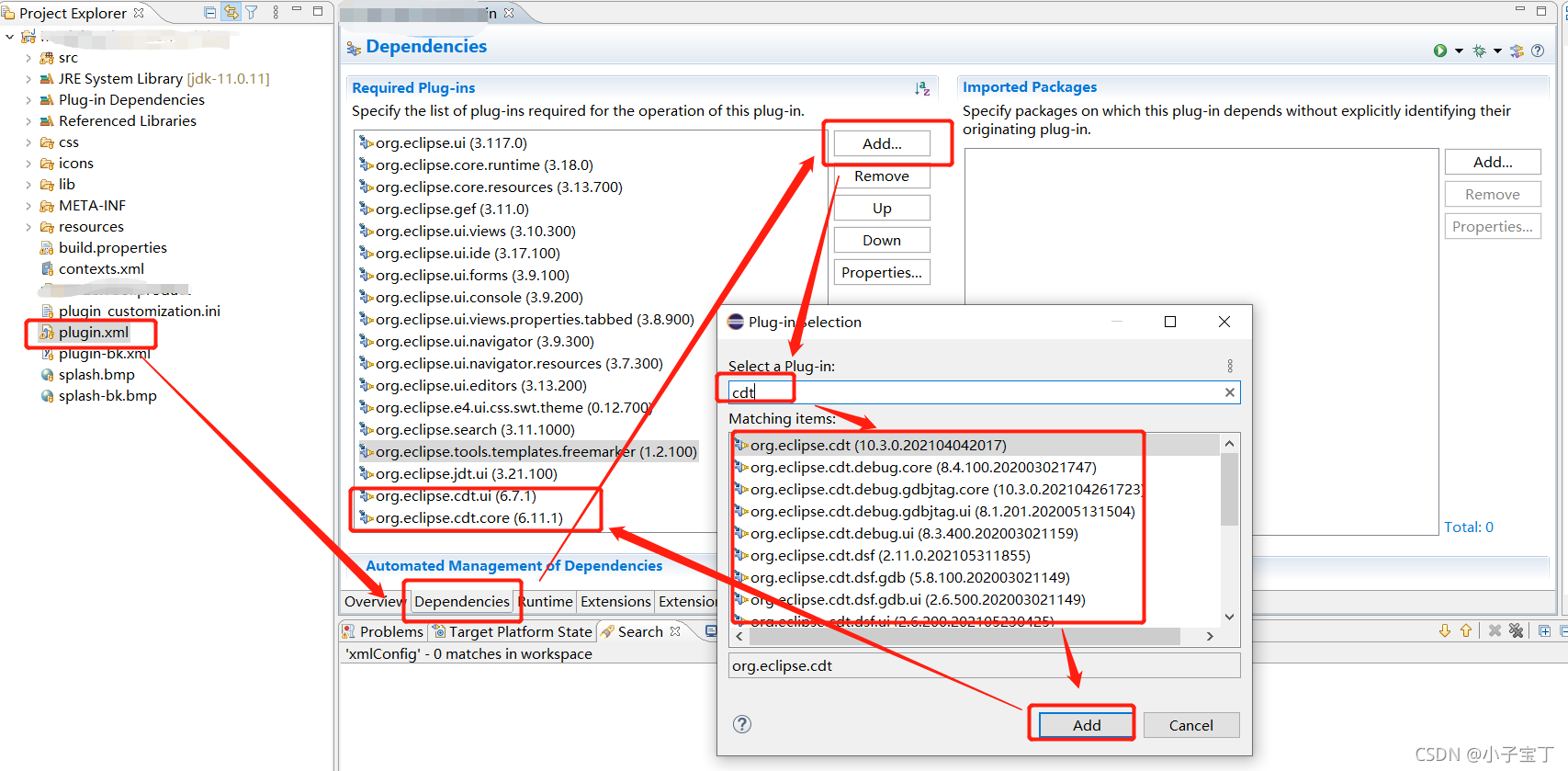
Task: Expand Plug-in Dependencies node
Action: point(28,100)
